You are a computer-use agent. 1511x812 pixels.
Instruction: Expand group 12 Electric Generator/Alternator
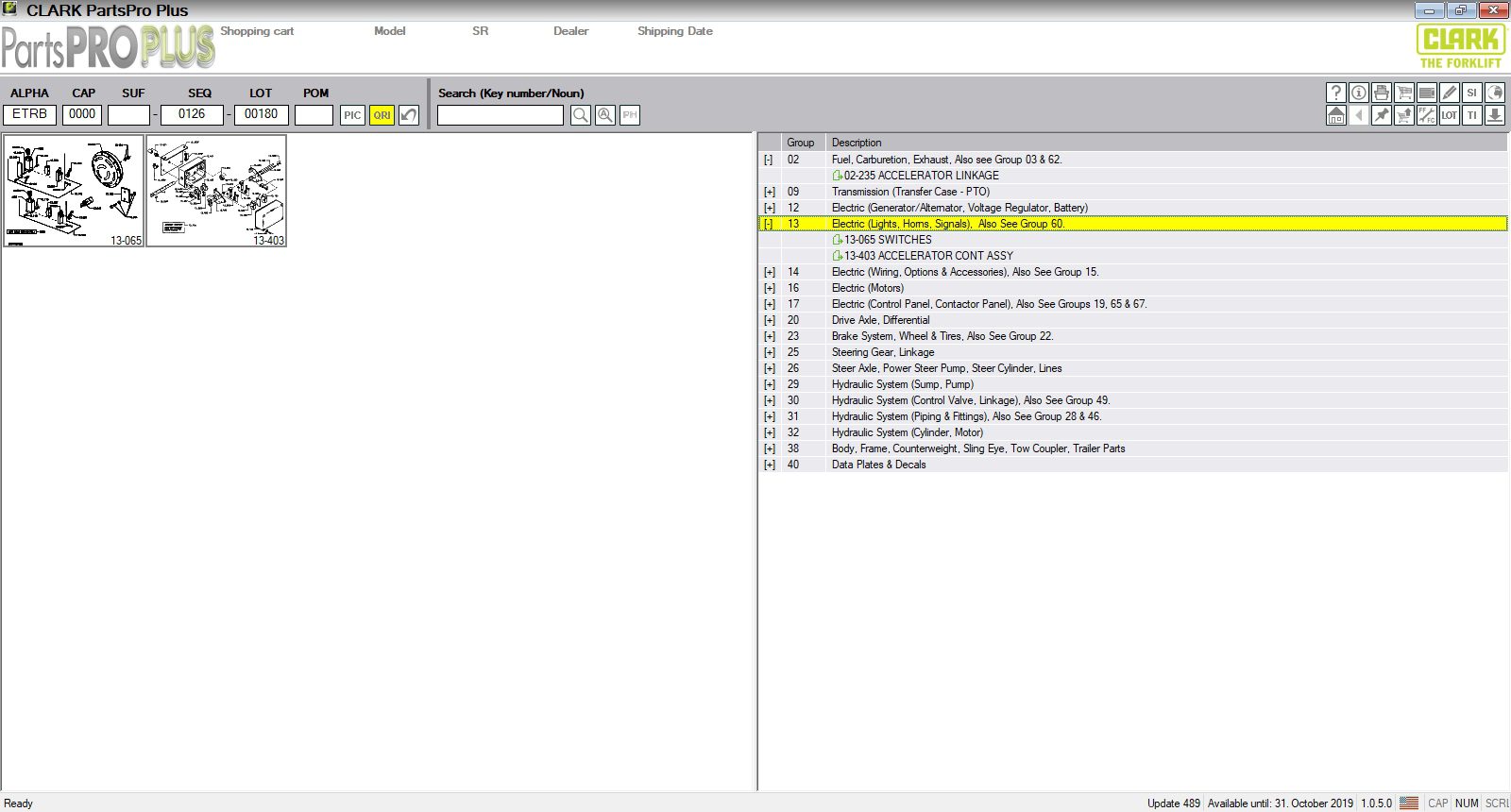pos(769,208)
